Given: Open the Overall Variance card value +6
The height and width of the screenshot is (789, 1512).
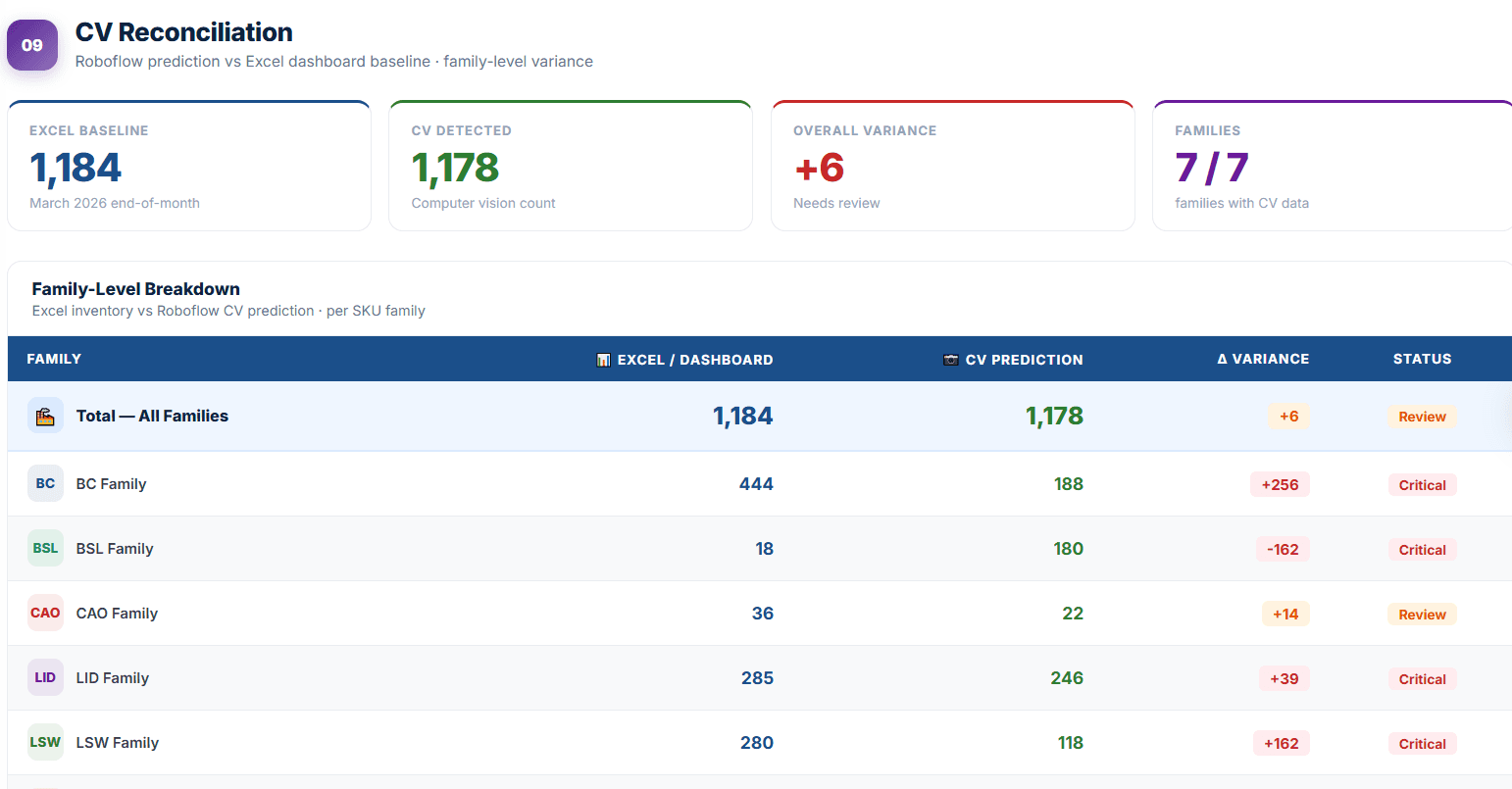Looking at the screenshot, I should click(820, 168).
